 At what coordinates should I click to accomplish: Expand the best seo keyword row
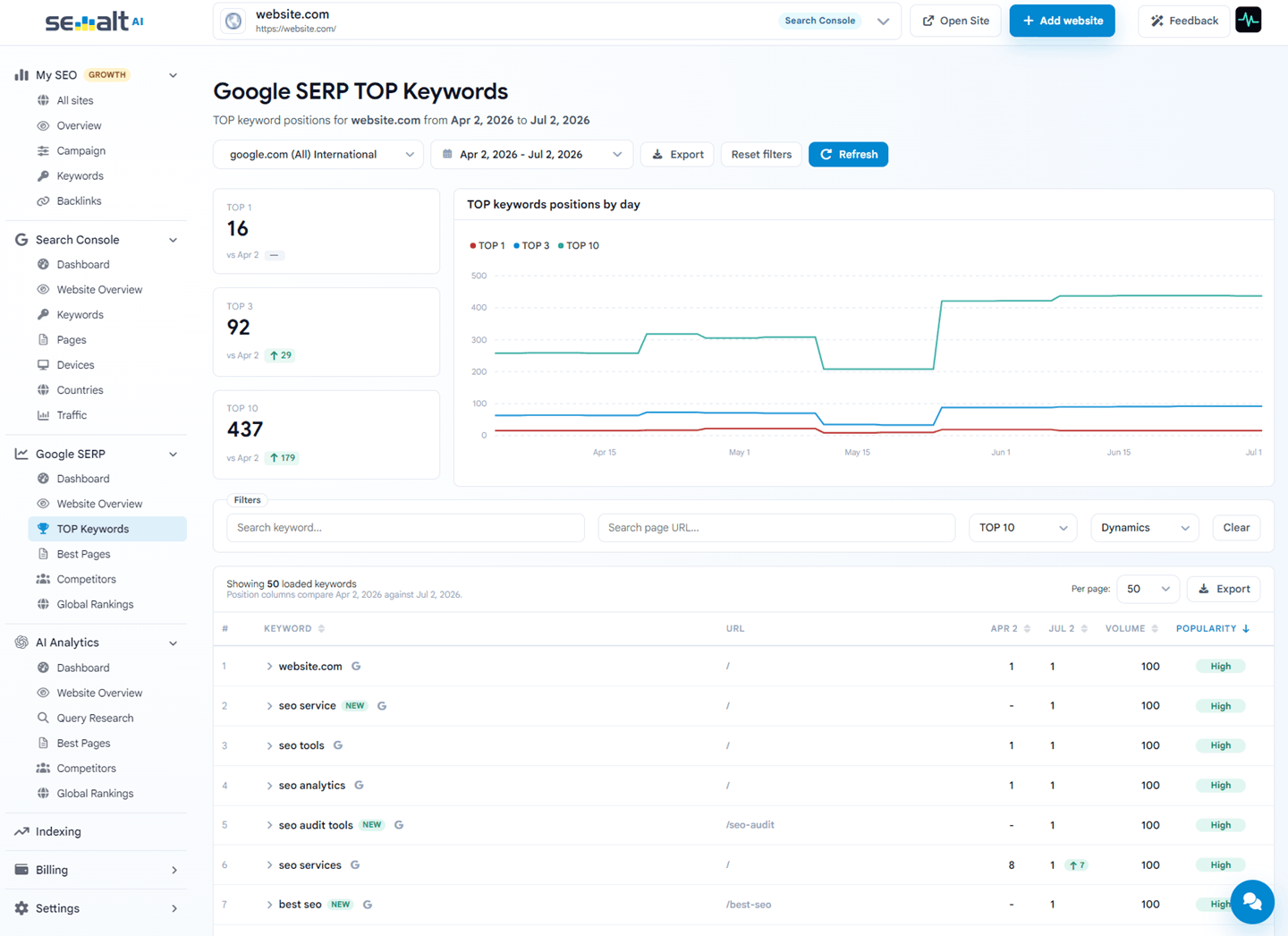[x=269, y=905]
